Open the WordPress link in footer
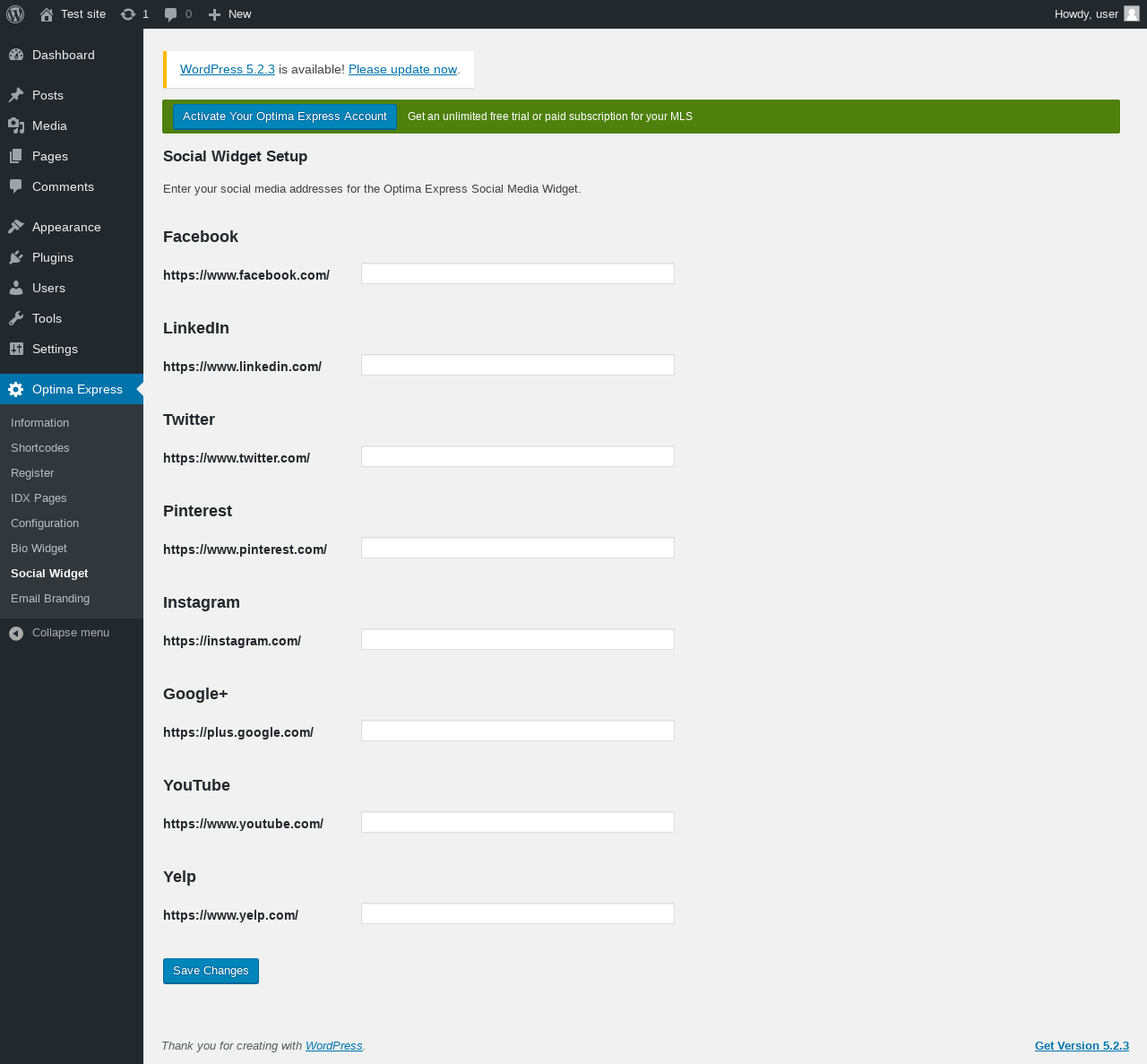The width and height of the screenshot is (1147, 1064). point(334,1046)
